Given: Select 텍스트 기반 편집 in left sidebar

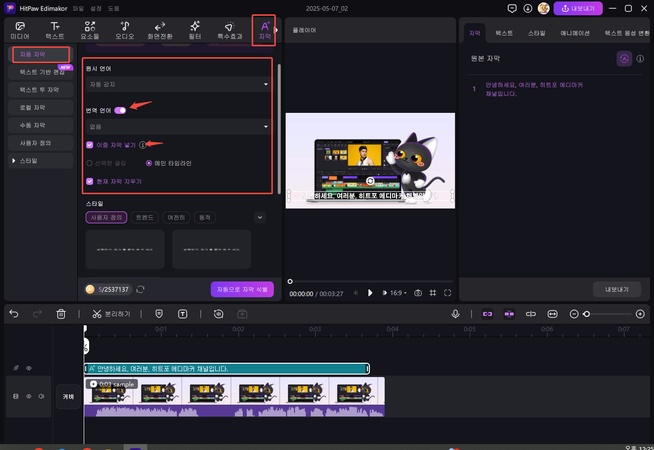Looking at the screenshot, I should (x=40, y=72).
